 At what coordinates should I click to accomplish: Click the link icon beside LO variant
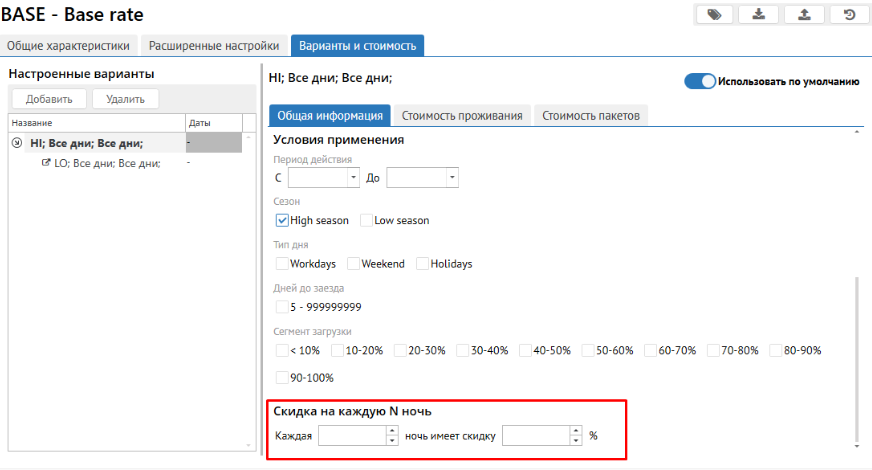(46, 163)
